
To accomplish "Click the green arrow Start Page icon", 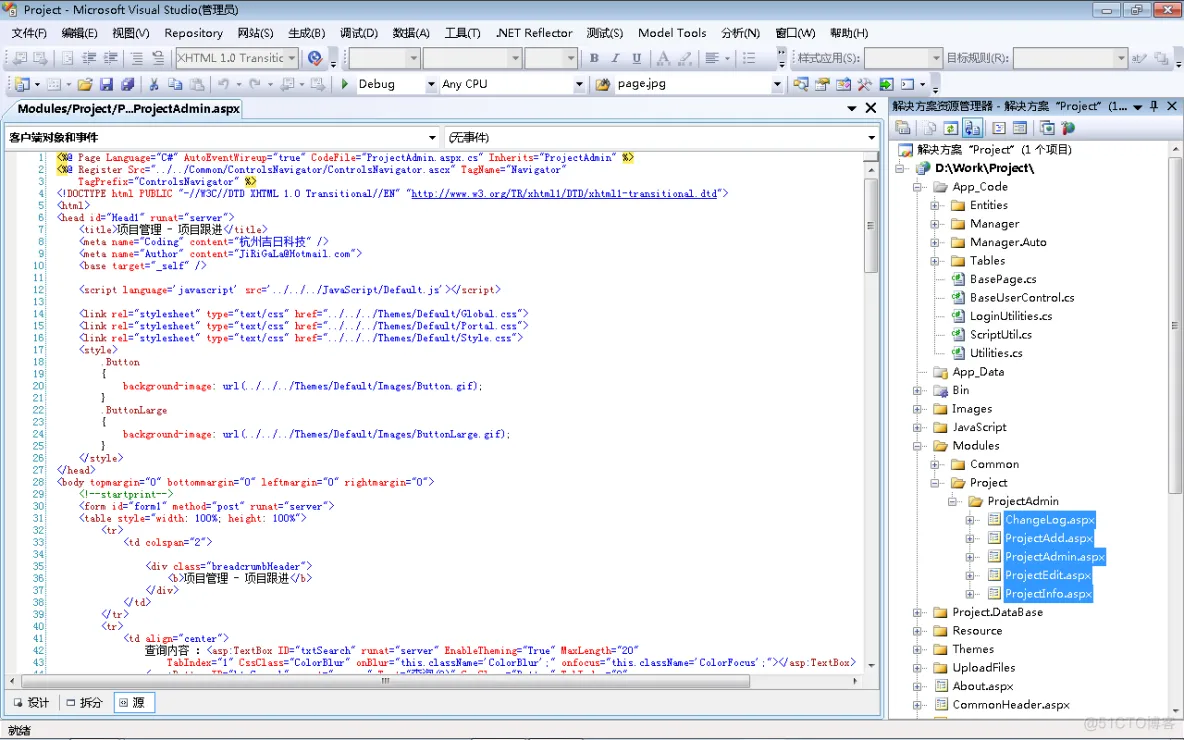I will pos(886,85).
